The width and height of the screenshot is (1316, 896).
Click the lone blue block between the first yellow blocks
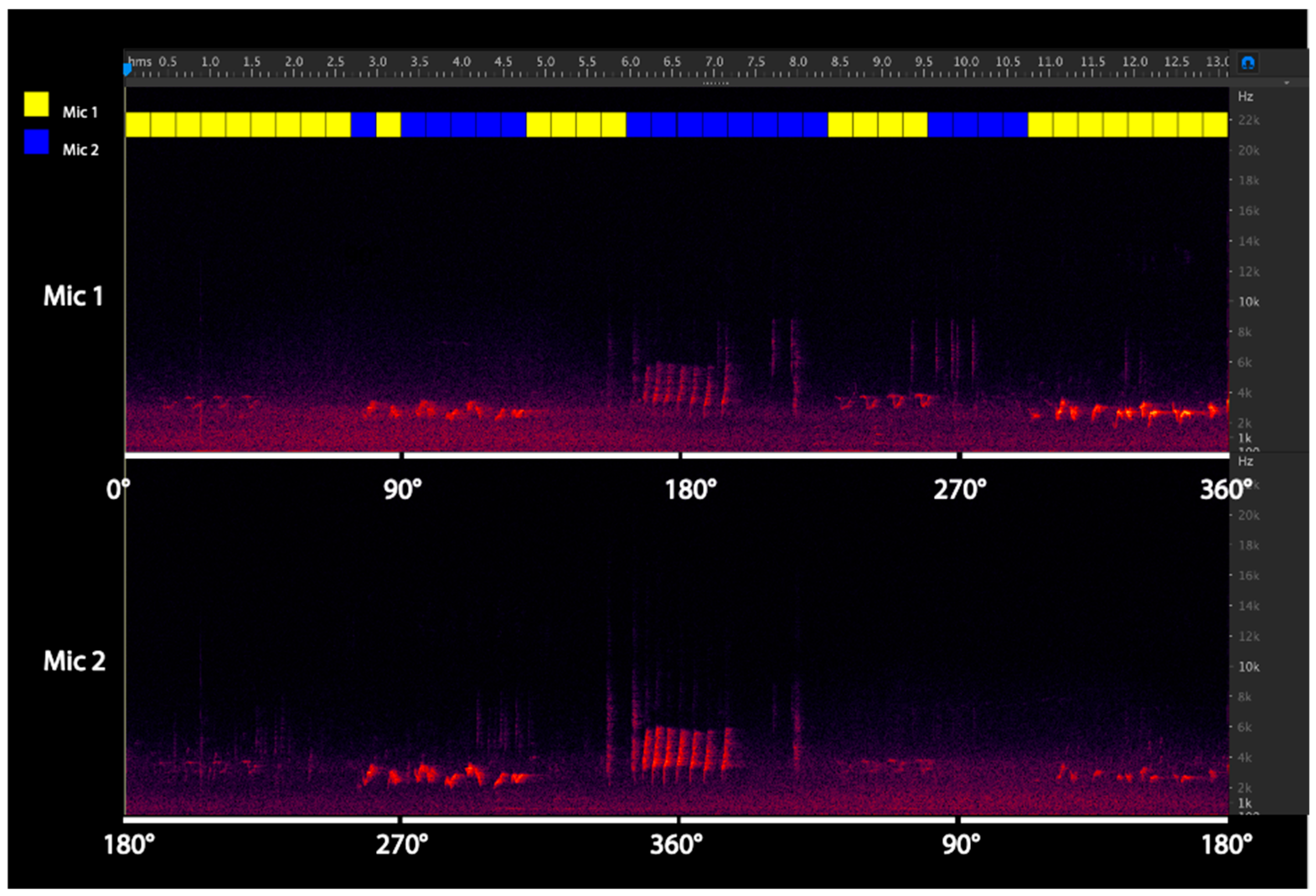pos(364,124)
